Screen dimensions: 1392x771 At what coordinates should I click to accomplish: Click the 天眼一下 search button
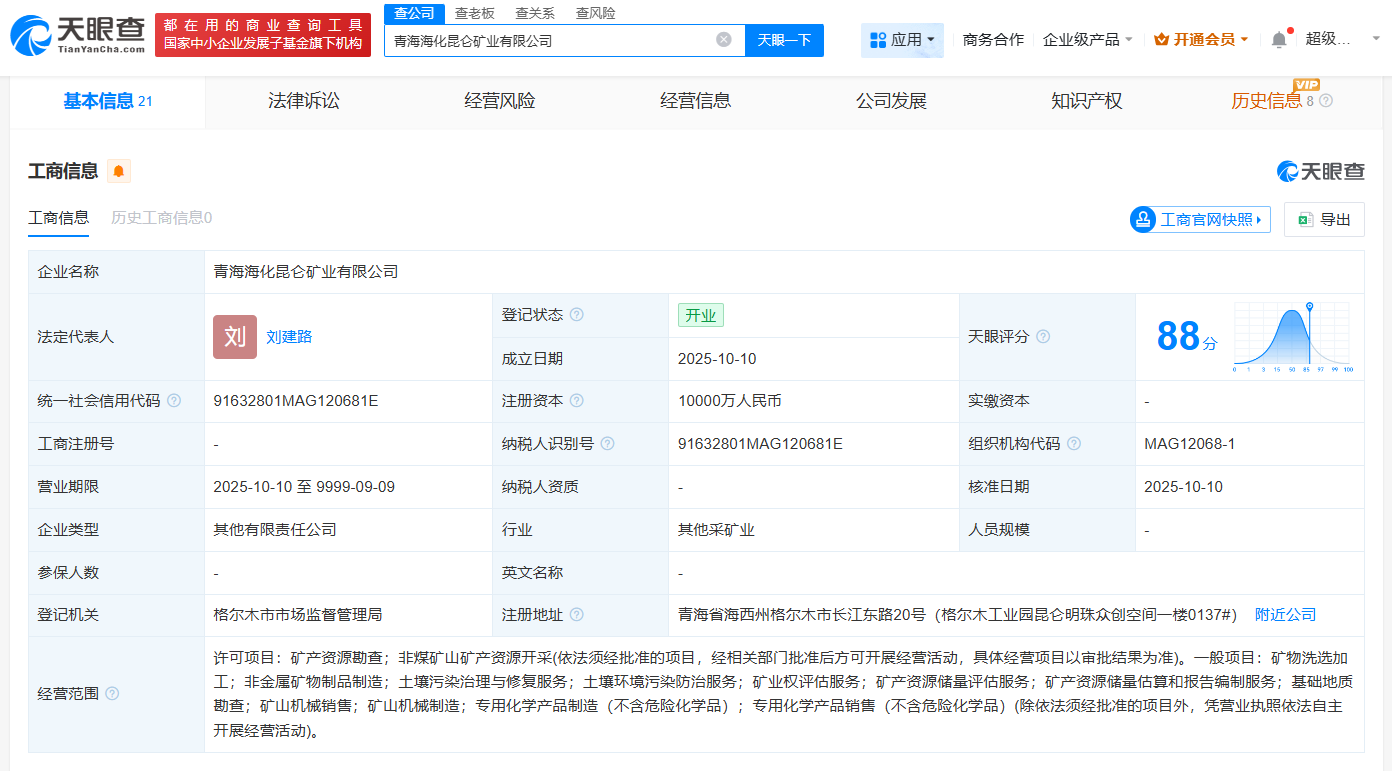784,40
